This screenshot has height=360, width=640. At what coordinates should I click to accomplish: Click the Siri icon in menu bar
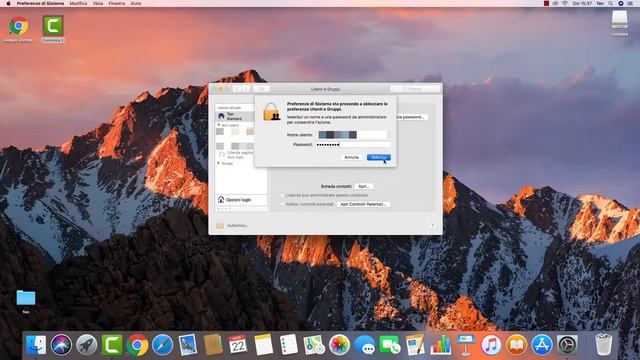(x=620, y=3)
